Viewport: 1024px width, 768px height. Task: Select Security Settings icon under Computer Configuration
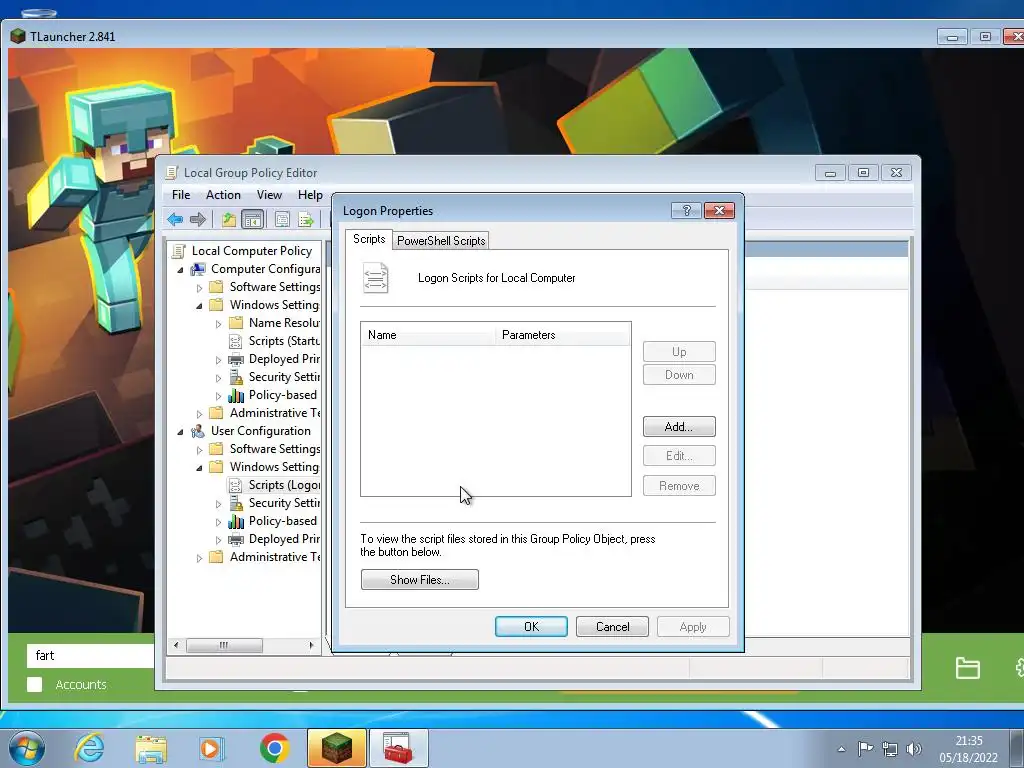tap(236, 377)
